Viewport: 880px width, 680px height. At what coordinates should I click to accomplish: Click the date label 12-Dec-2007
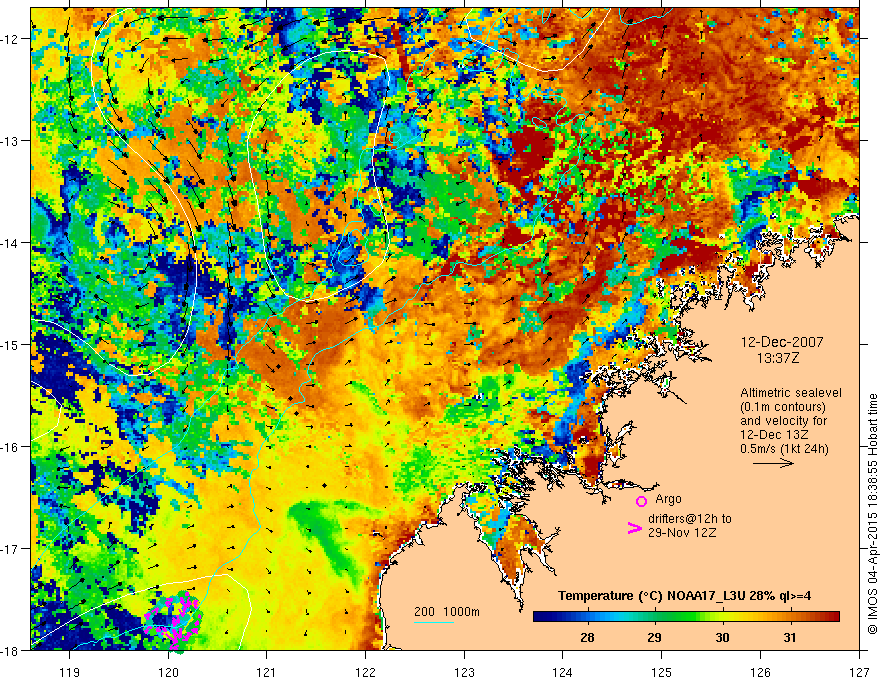(782, 342)
